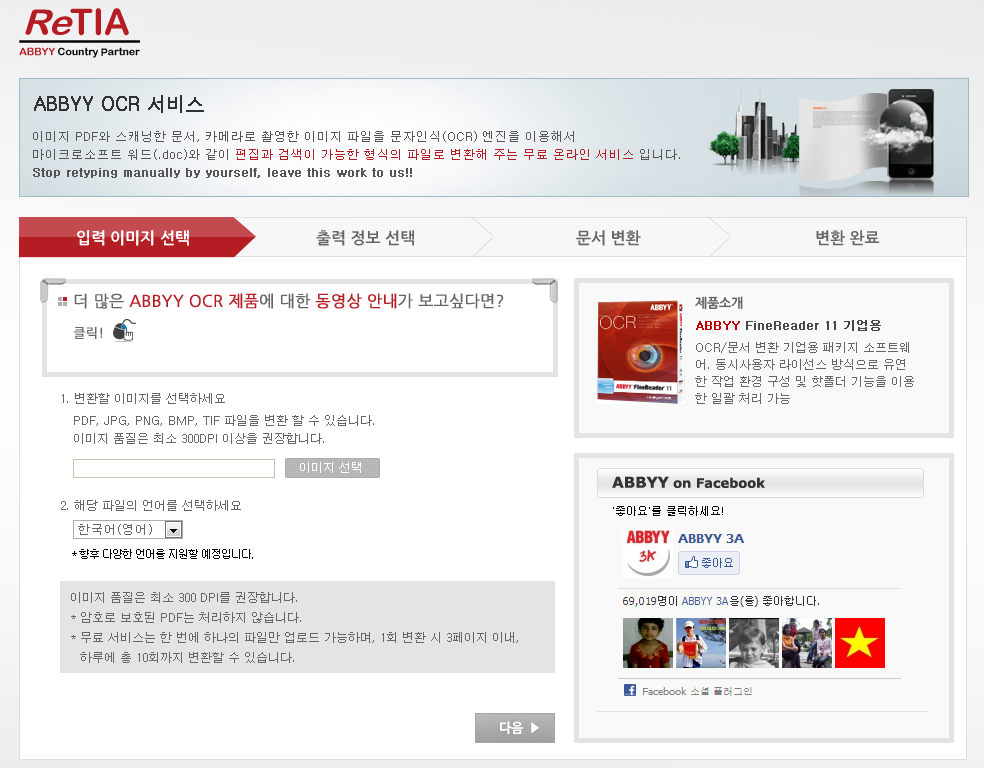Click the 'Stop retyping manually by yourself' text
The width and height of the screenshot is (984, 768).
click(x=222, y=173)
